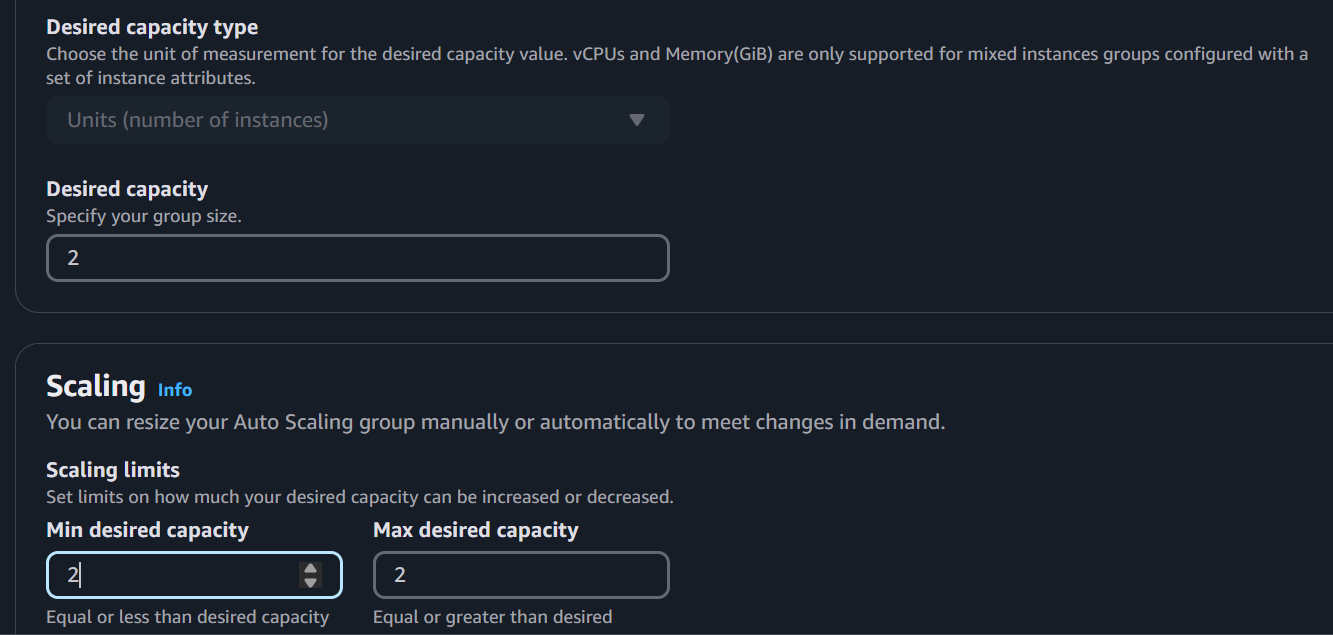Open the Info link beside Scaling
This screenshot has height=635, width=1333.
175,390
